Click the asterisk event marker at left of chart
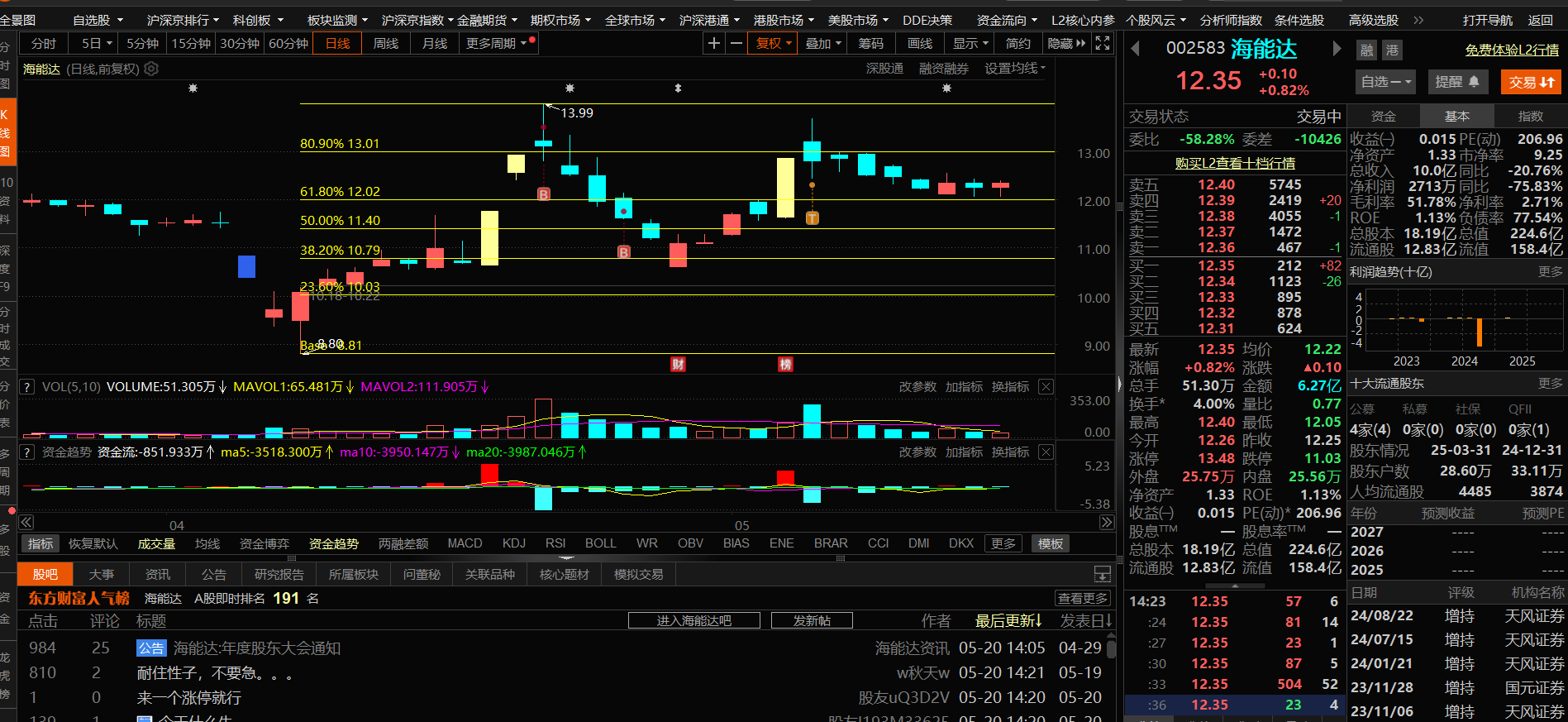 [x=193, y=88]
